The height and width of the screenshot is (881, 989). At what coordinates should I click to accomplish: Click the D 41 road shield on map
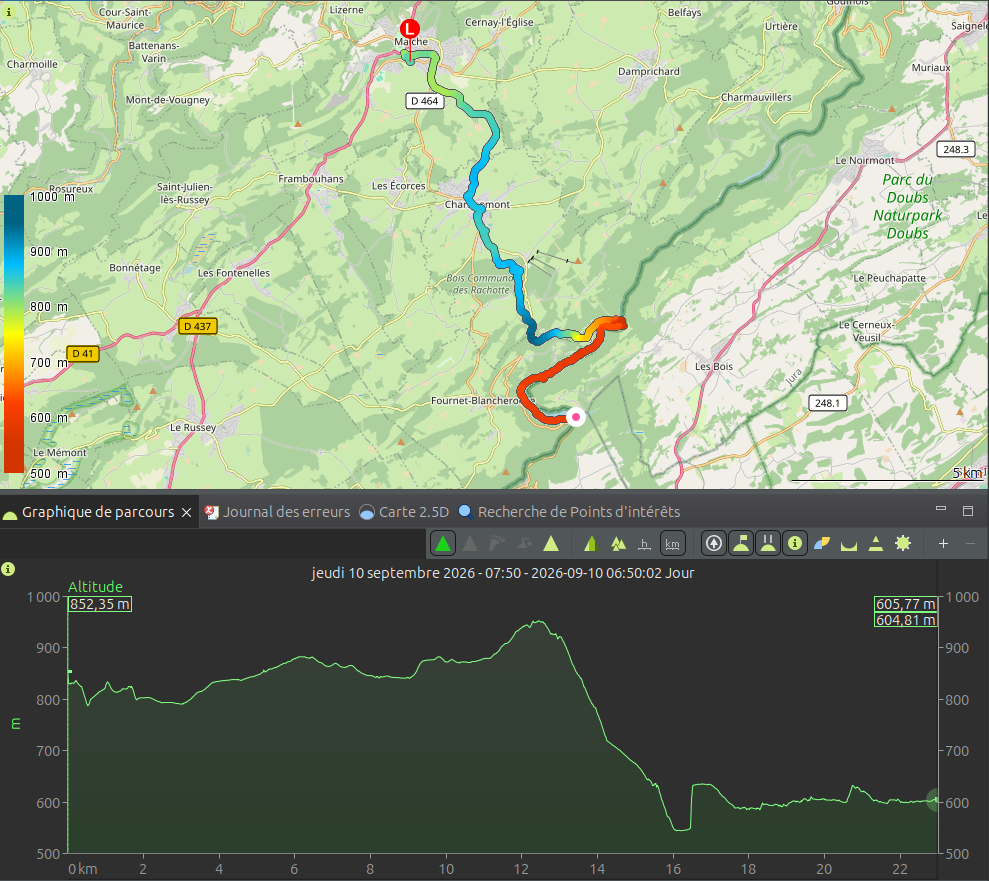83,354
